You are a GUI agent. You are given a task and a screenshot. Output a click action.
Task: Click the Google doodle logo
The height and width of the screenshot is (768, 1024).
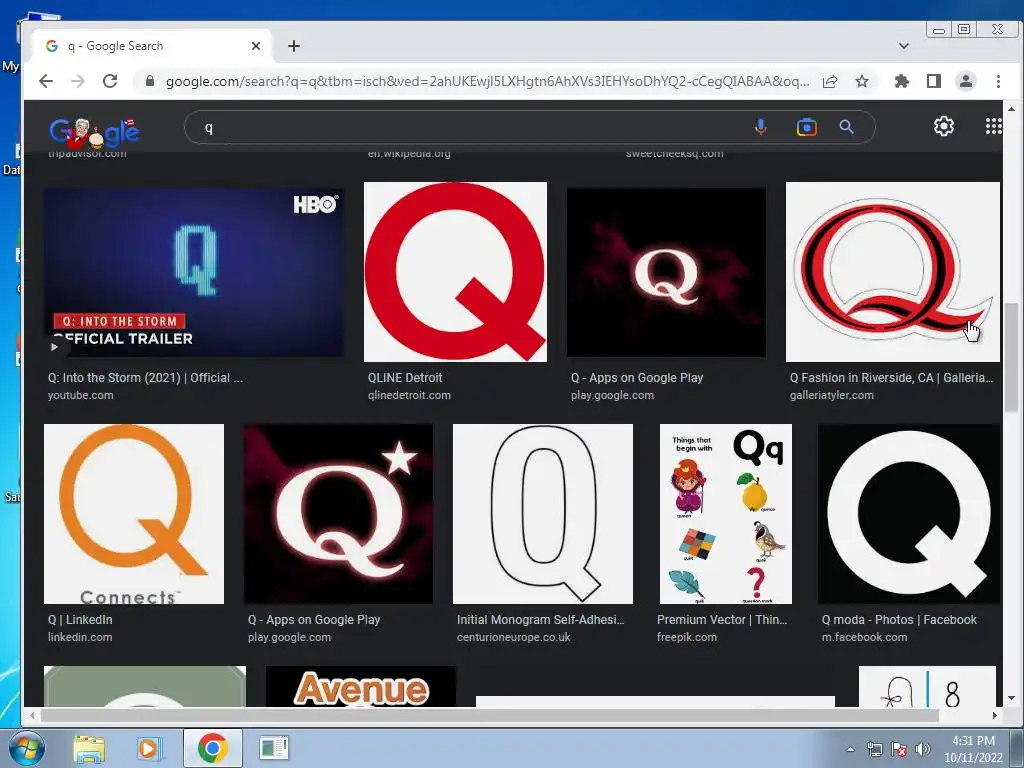tap(95, 133)
